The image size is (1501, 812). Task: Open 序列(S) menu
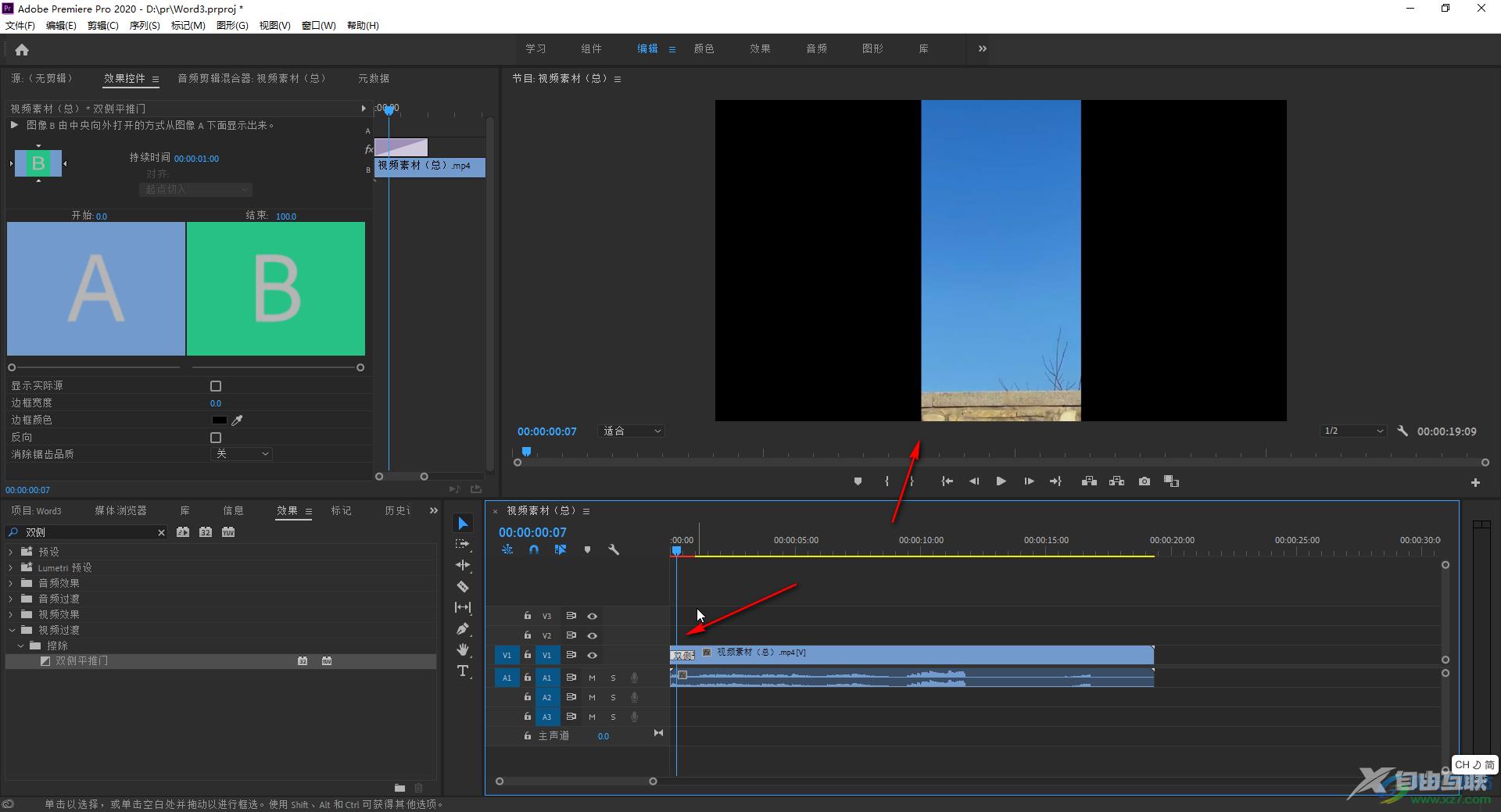pos(145,26)
